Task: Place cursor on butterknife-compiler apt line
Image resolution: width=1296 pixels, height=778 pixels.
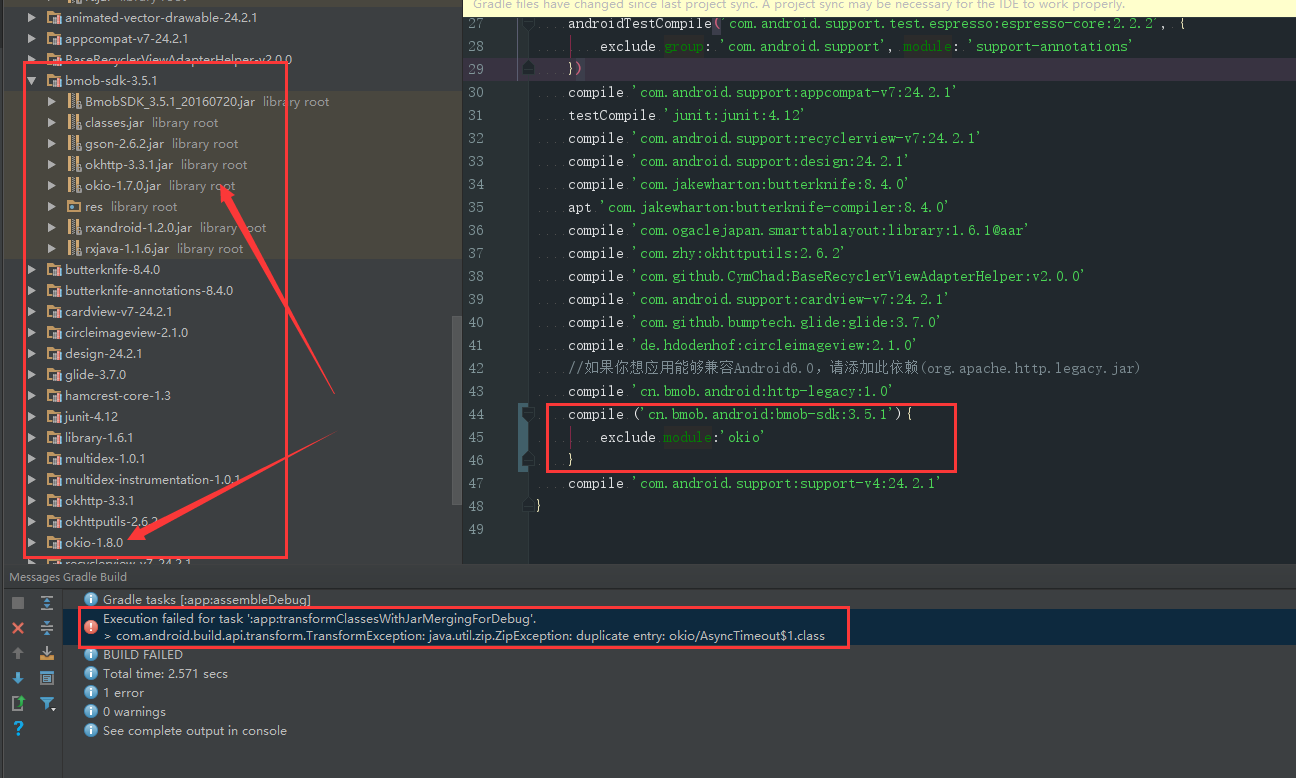Action: click(758, 207)
